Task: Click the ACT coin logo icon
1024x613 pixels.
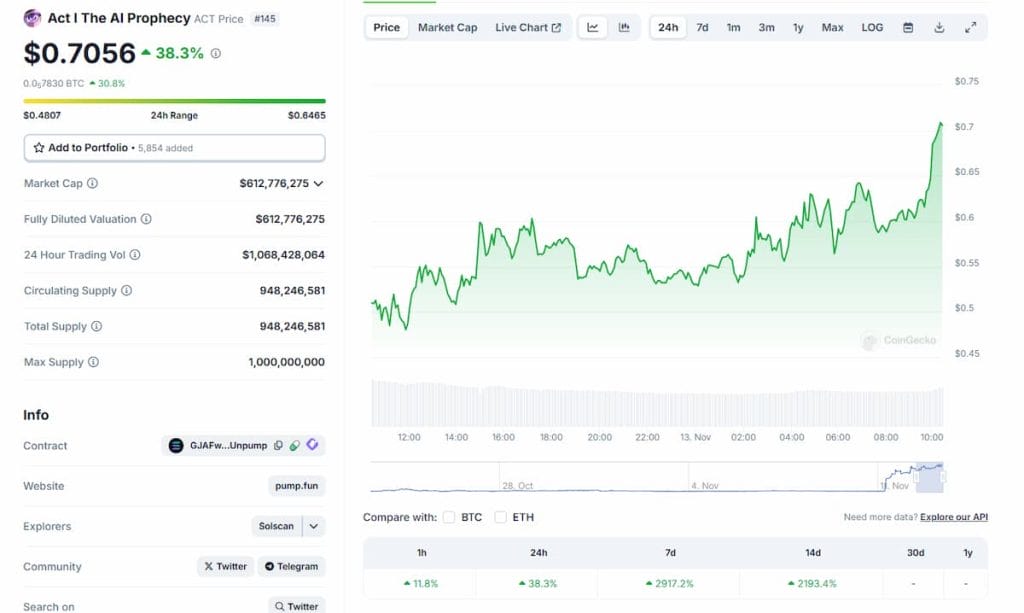Action: point(32,18)
